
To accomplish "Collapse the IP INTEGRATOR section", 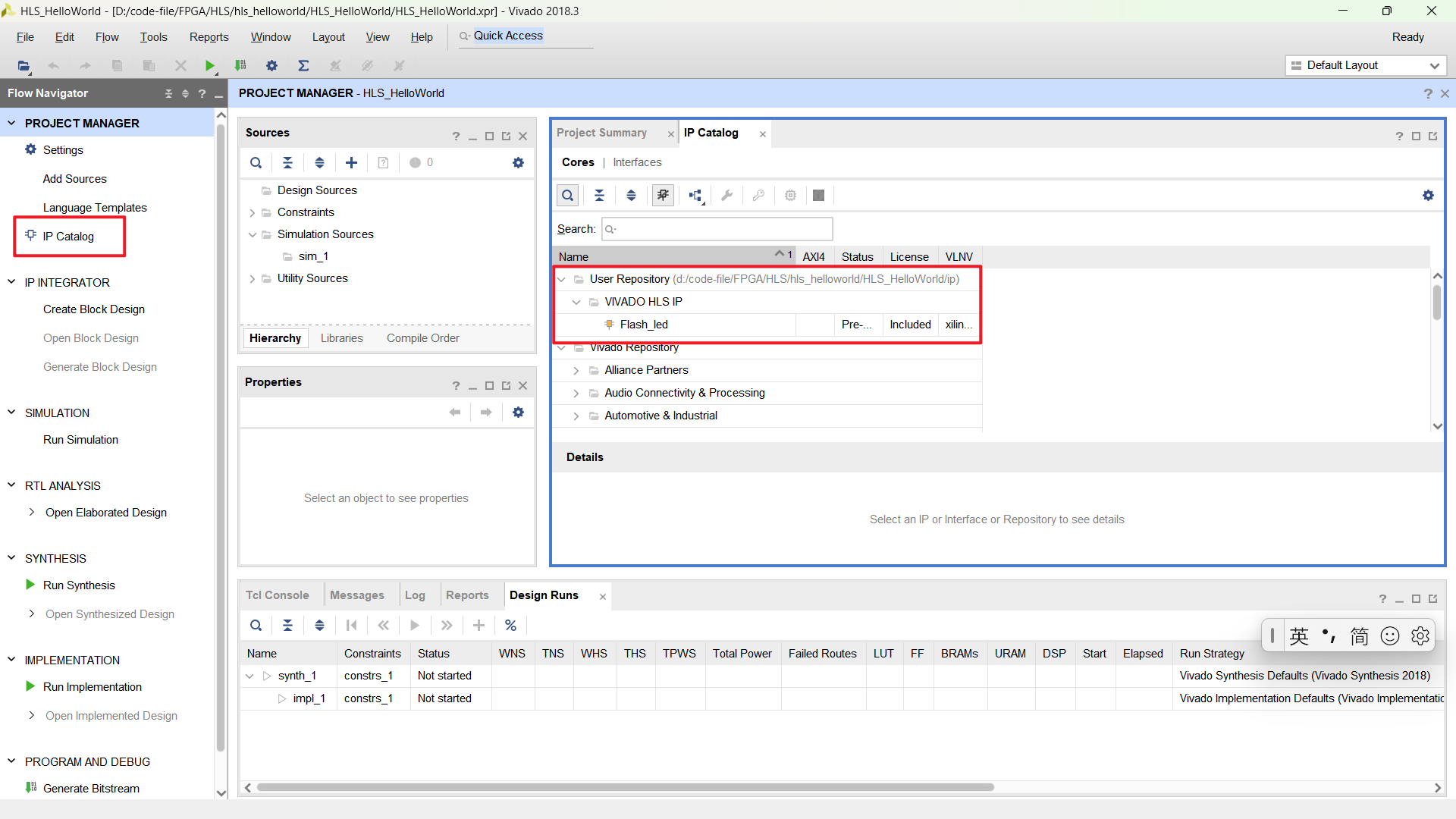I will point(11,282).
